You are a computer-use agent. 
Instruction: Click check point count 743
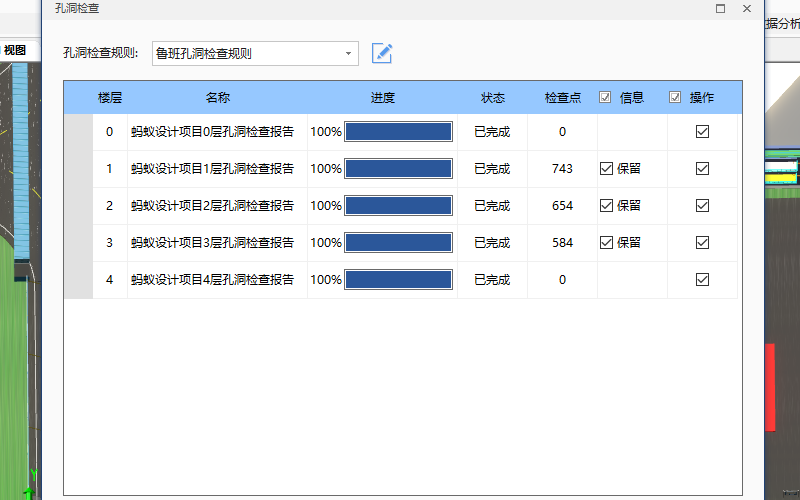tap(562, 168)
